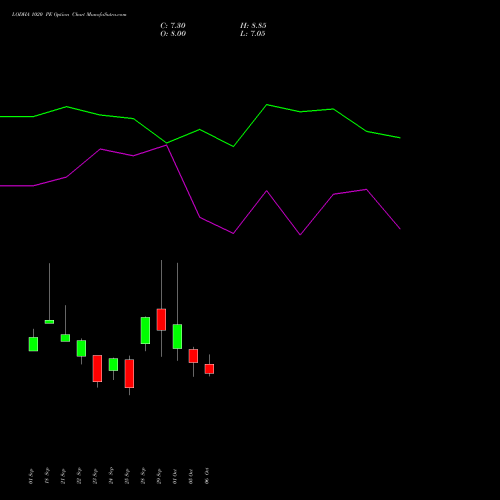Select the green candle for 01 Oct

coord(177,336)
